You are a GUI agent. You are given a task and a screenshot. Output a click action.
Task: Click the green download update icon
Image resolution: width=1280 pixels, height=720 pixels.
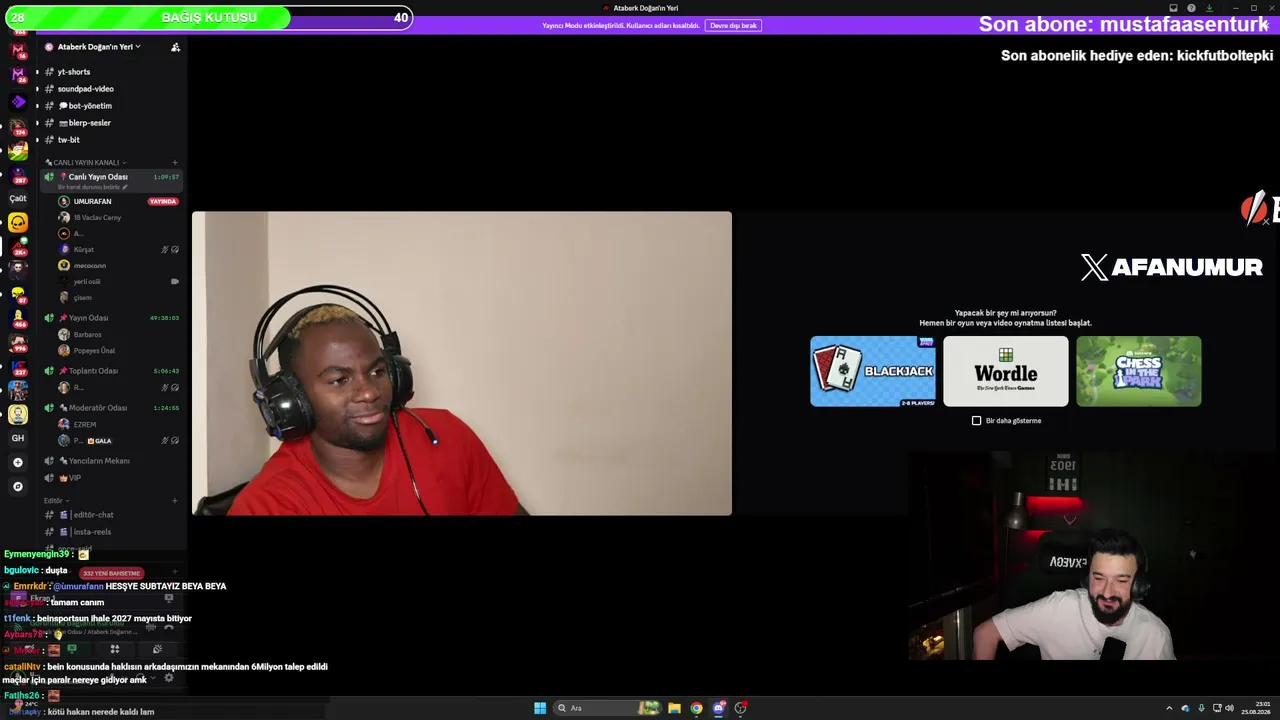click(1209, 8)
